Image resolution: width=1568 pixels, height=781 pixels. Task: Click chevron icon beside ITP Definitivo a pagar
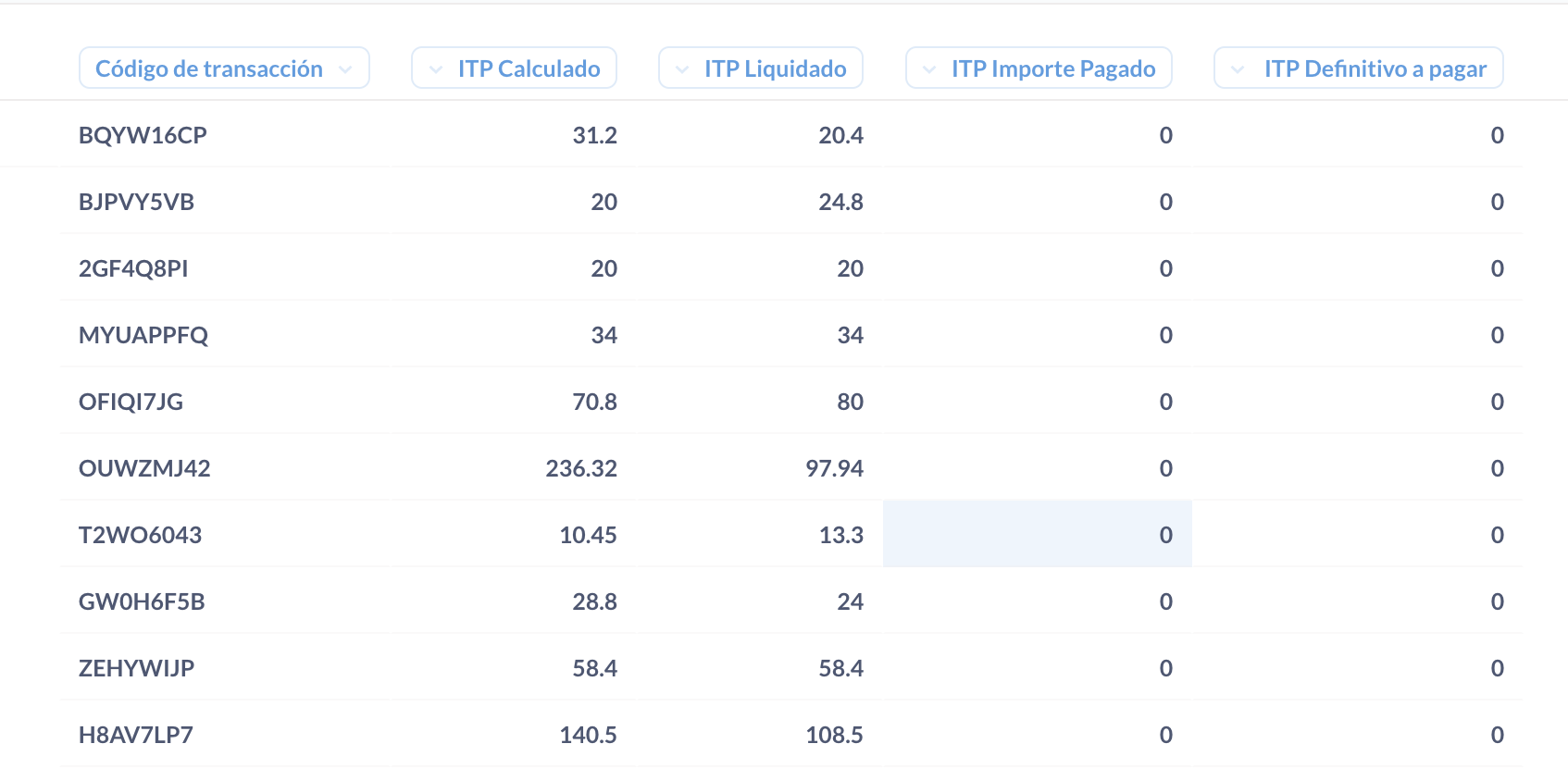[x=1238, y=69]
